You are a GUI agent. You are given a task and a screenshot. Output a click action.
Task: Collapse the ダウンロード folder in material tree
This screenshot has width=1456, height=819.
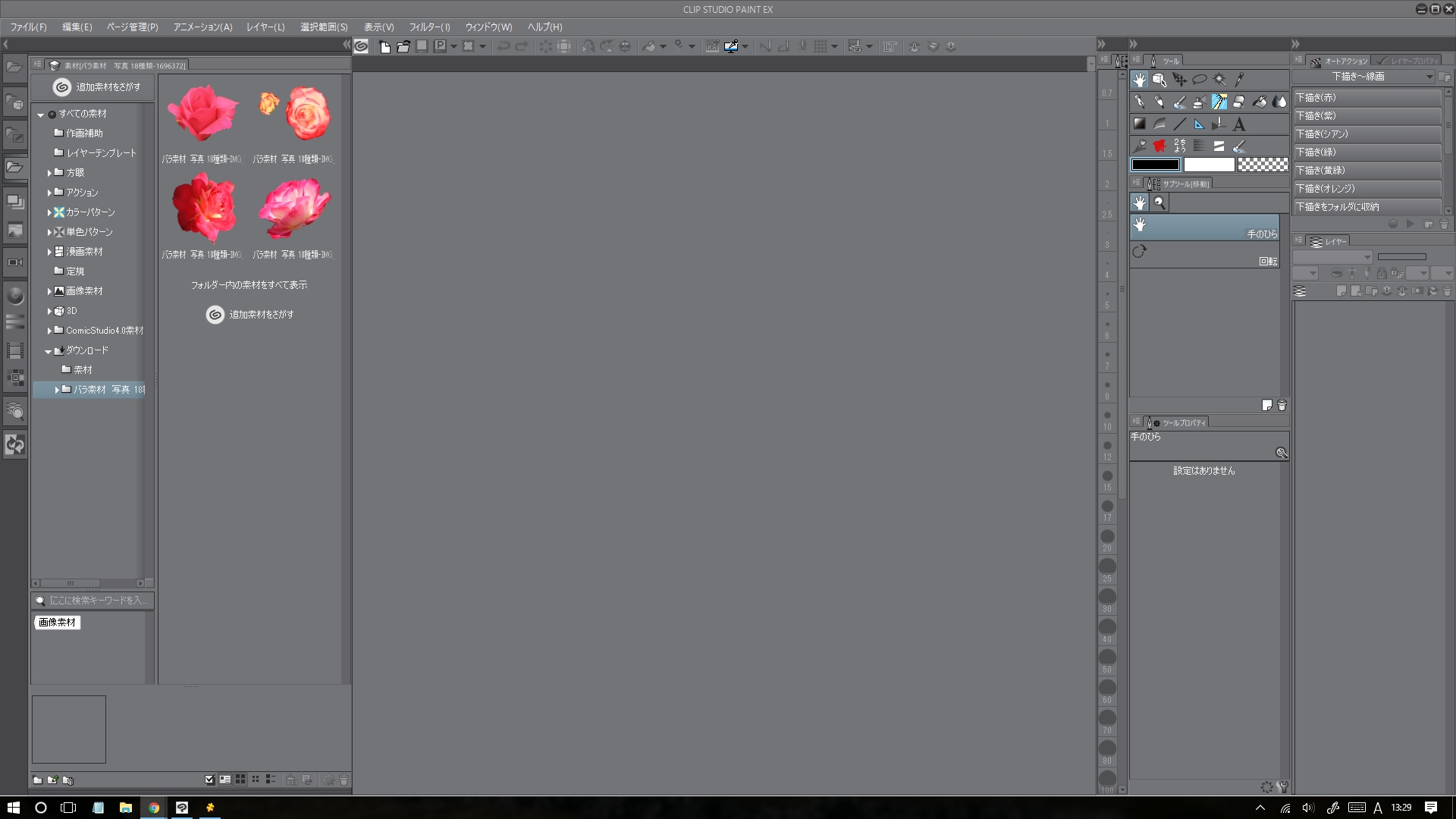pos(48,351)
